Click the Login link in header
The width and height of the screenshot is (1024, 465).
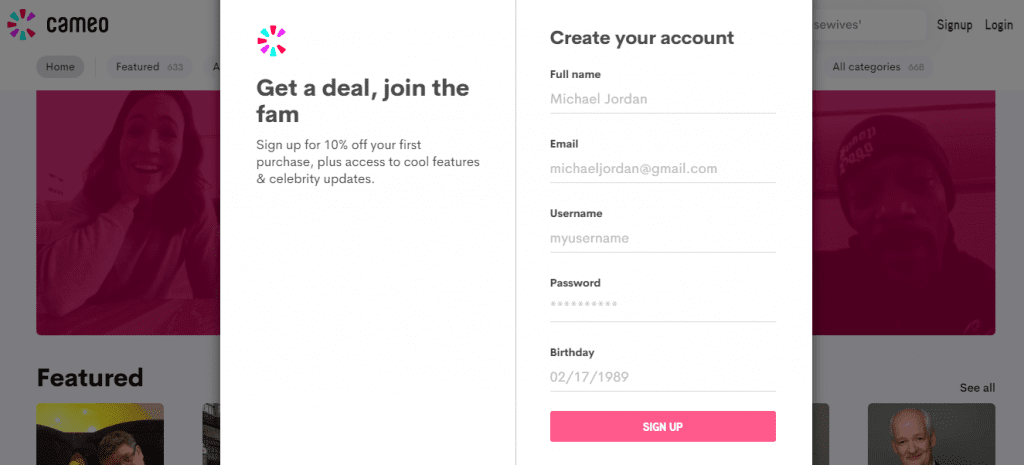(998, 25)
